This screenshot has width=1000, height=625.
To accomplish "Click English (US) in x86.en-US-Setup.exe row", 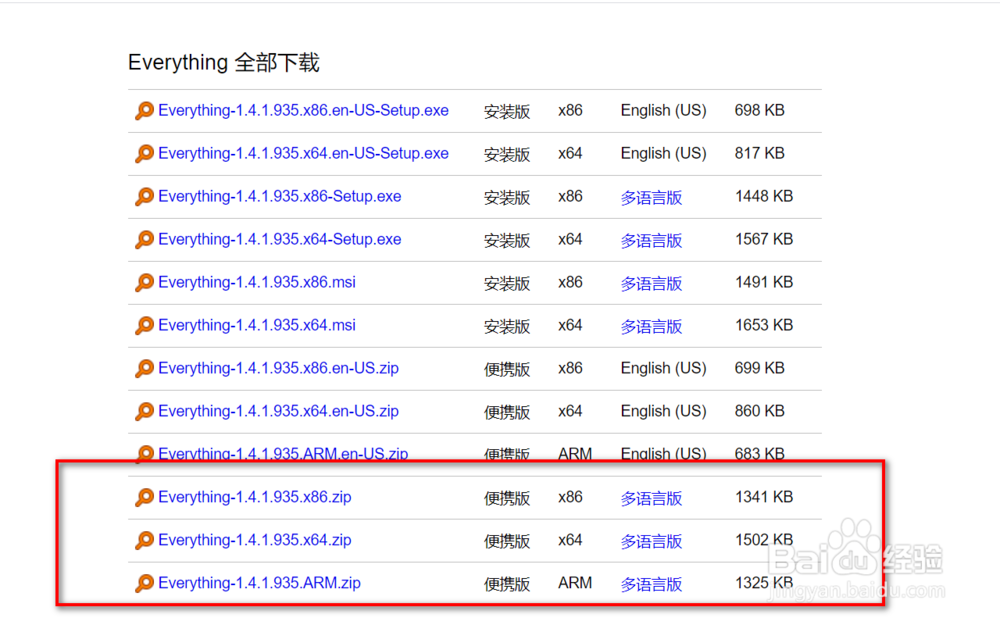I will point(663,111).
